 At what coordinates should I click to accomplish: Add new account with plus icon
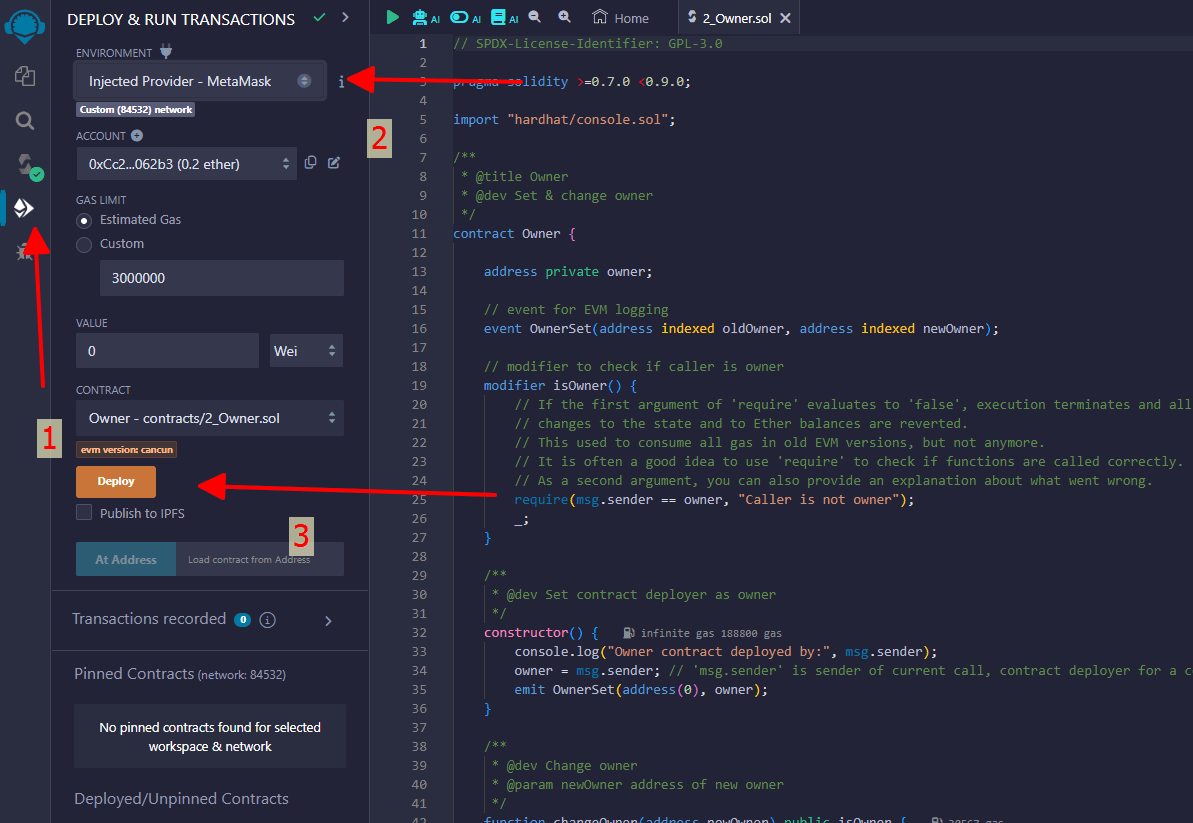pos(137,135)
